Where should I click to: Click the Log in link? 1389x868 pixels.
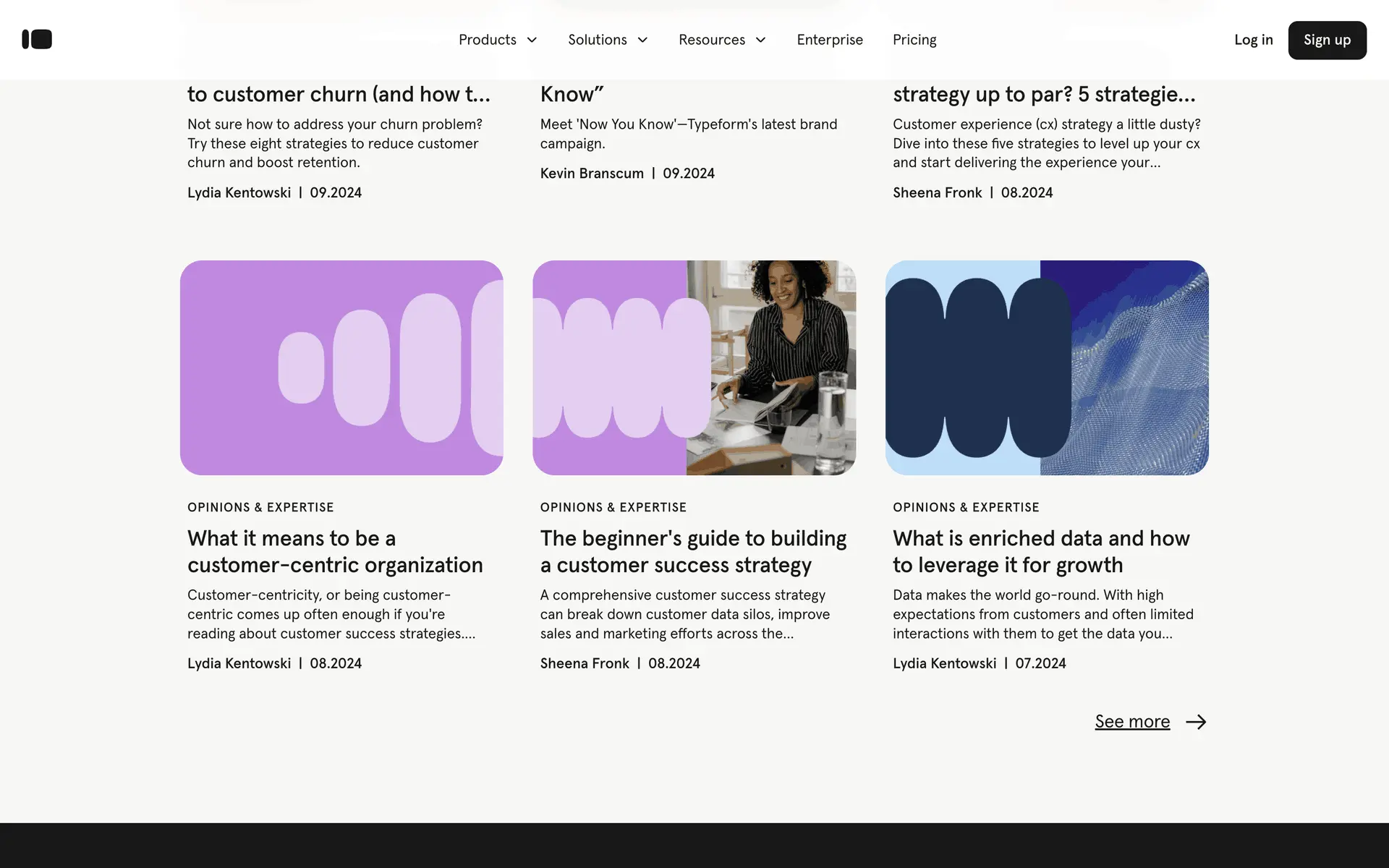click(x=1253, y=40)
